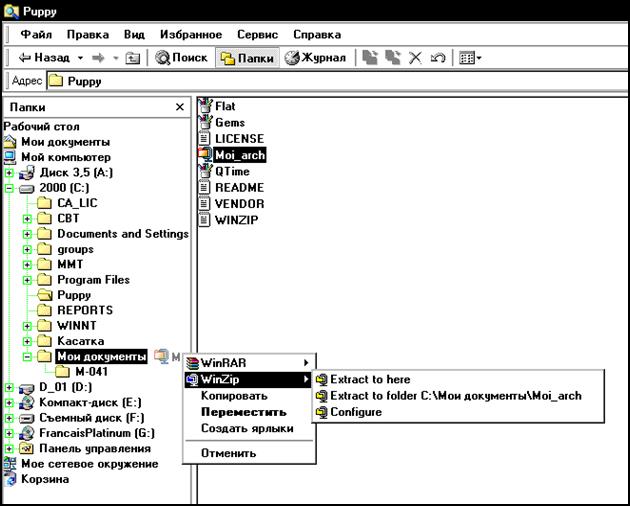Image resolution: width=630 pixels, height=506 pixels.
Task: Collapse the Мои документы folder on C:
Action: (x=27, y=356)
